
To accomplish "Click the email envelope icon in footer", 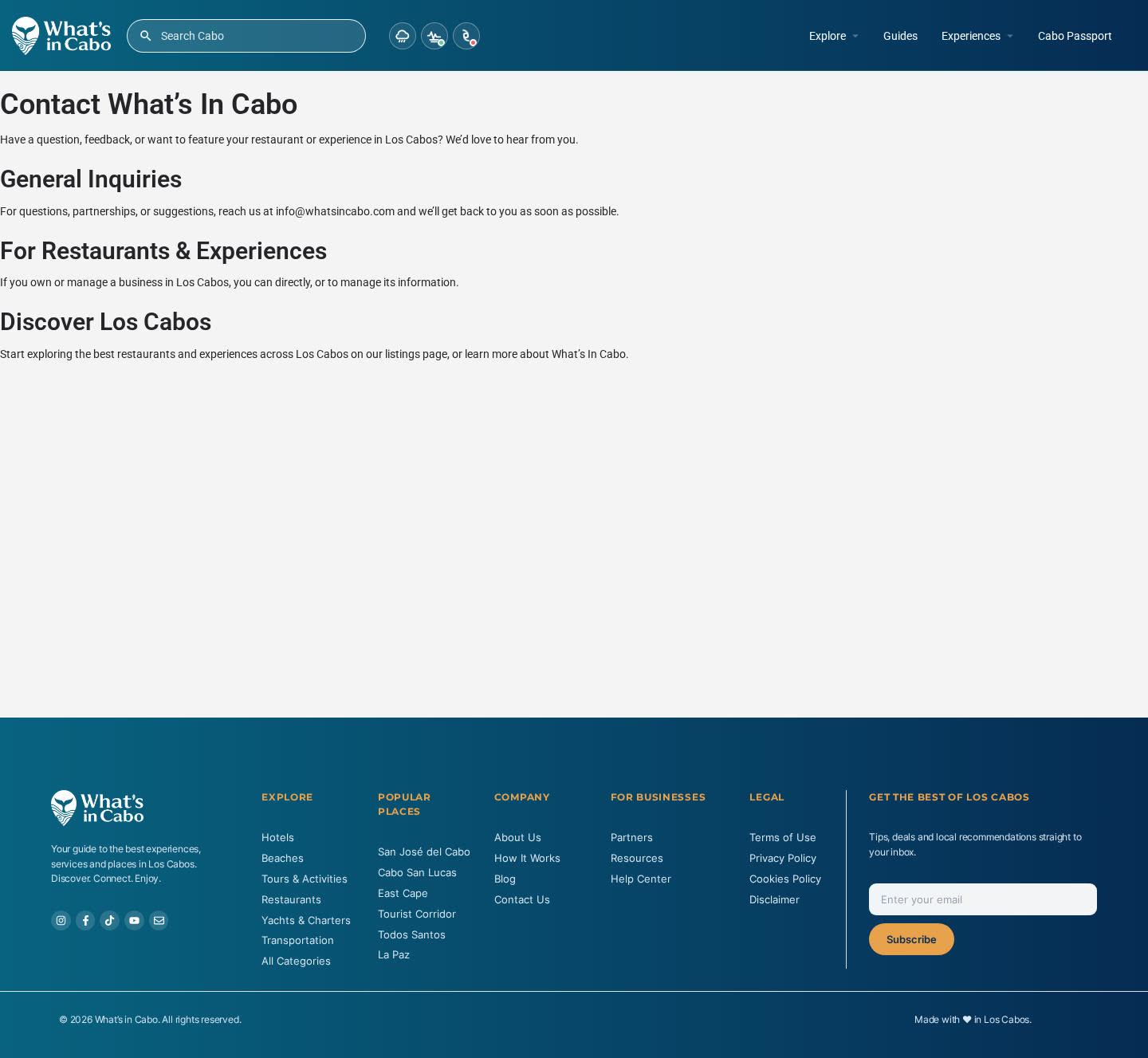I will pos(159,920).
